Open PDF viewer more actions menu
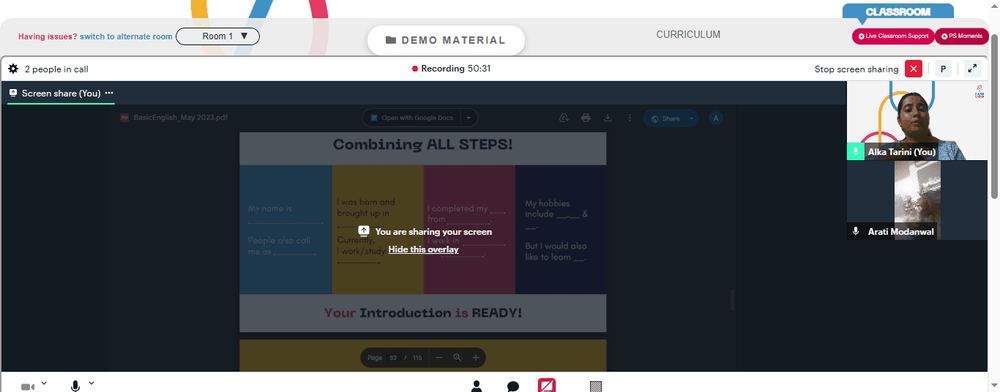The height and width of the screenshot is (392, 1000). 629,118
